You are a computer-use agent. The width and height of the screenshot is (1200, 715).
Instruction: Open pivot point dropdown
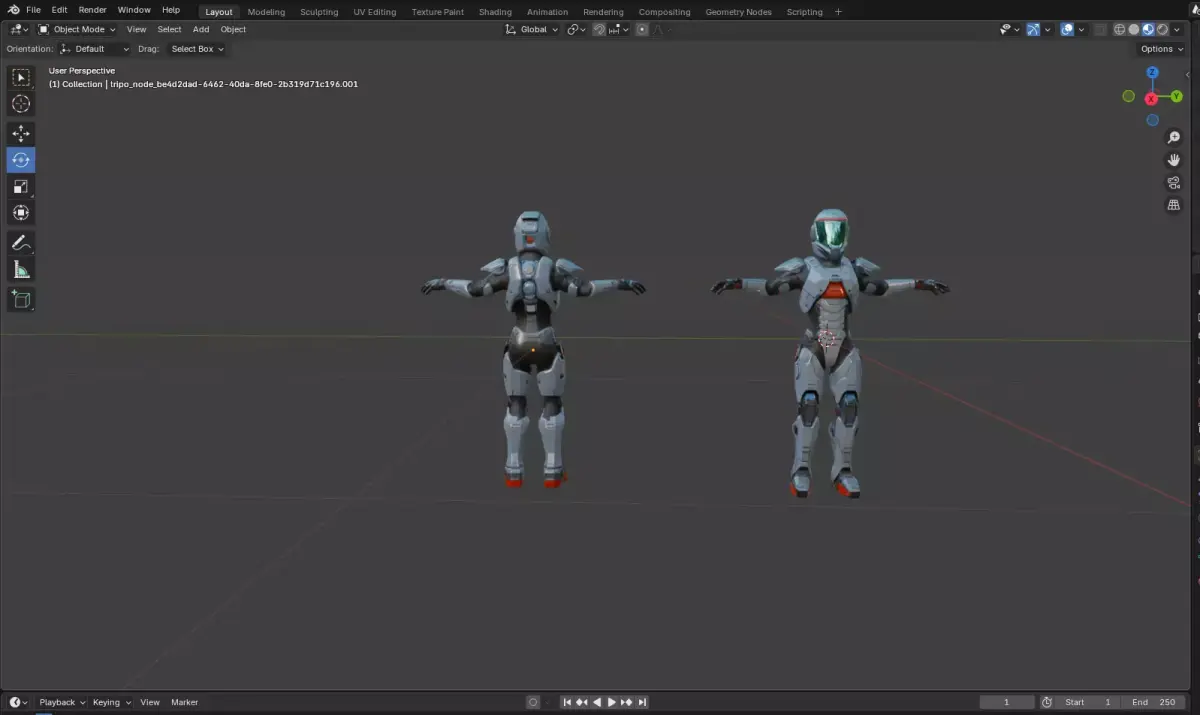click(x=576, y=29)
